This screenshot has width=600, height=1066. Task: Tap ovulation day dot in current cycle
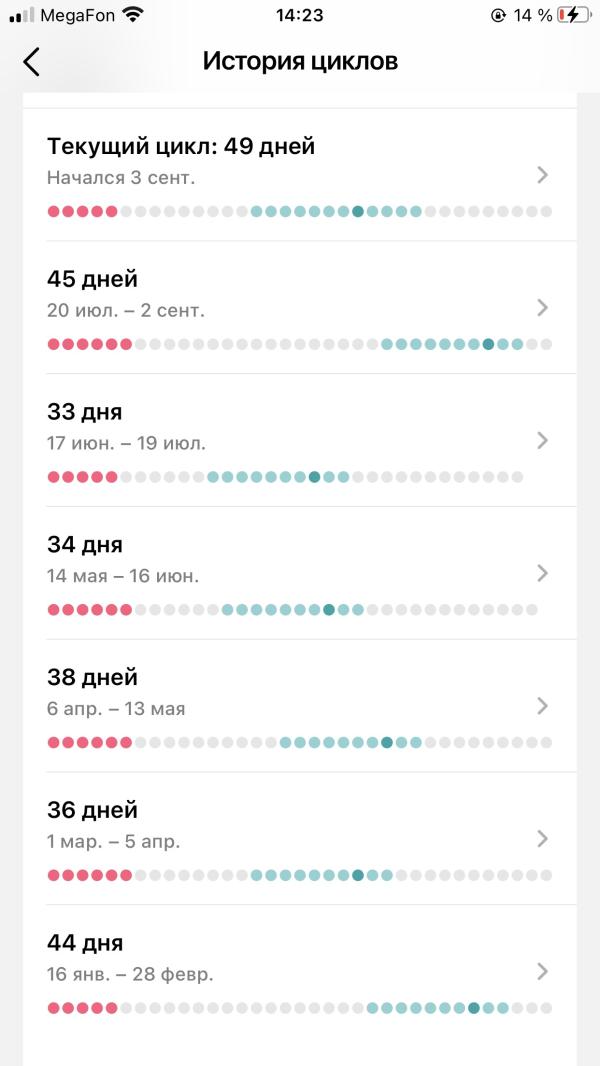(x=358, y=211)
